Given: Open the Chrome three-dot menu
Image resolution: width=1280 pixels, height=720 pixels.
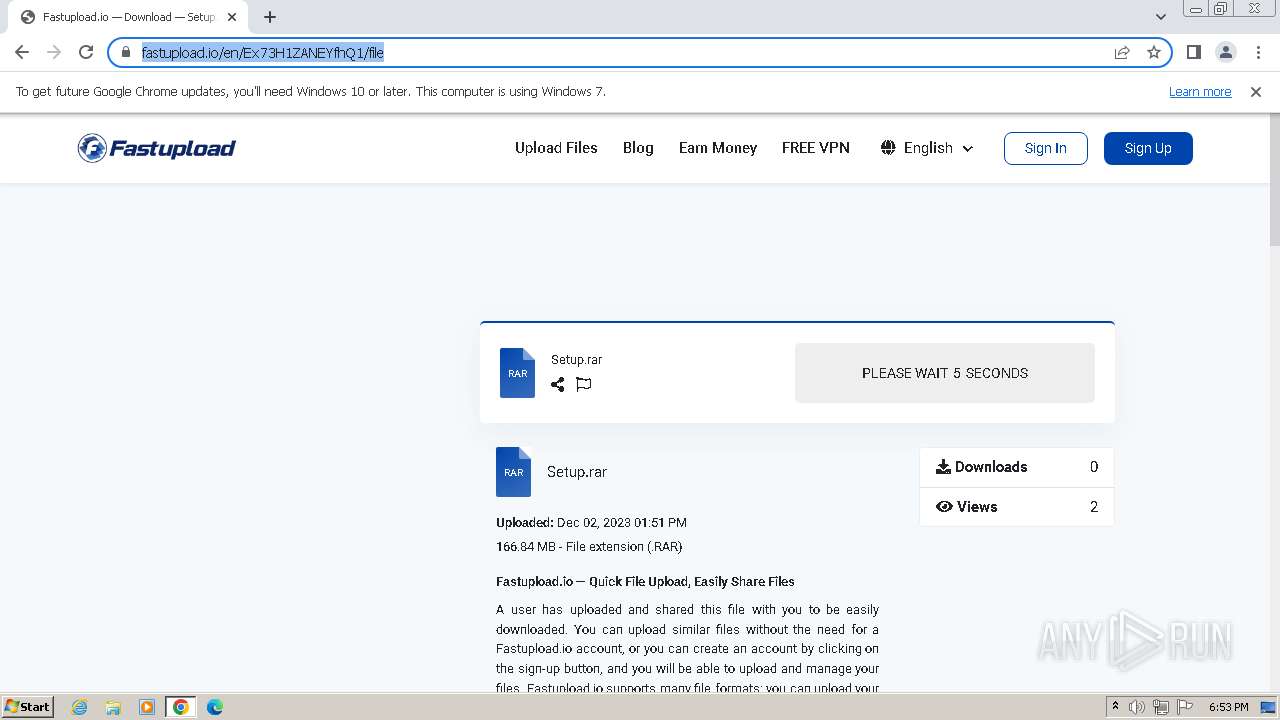Looking at the screenshot, I should 1258,52.
